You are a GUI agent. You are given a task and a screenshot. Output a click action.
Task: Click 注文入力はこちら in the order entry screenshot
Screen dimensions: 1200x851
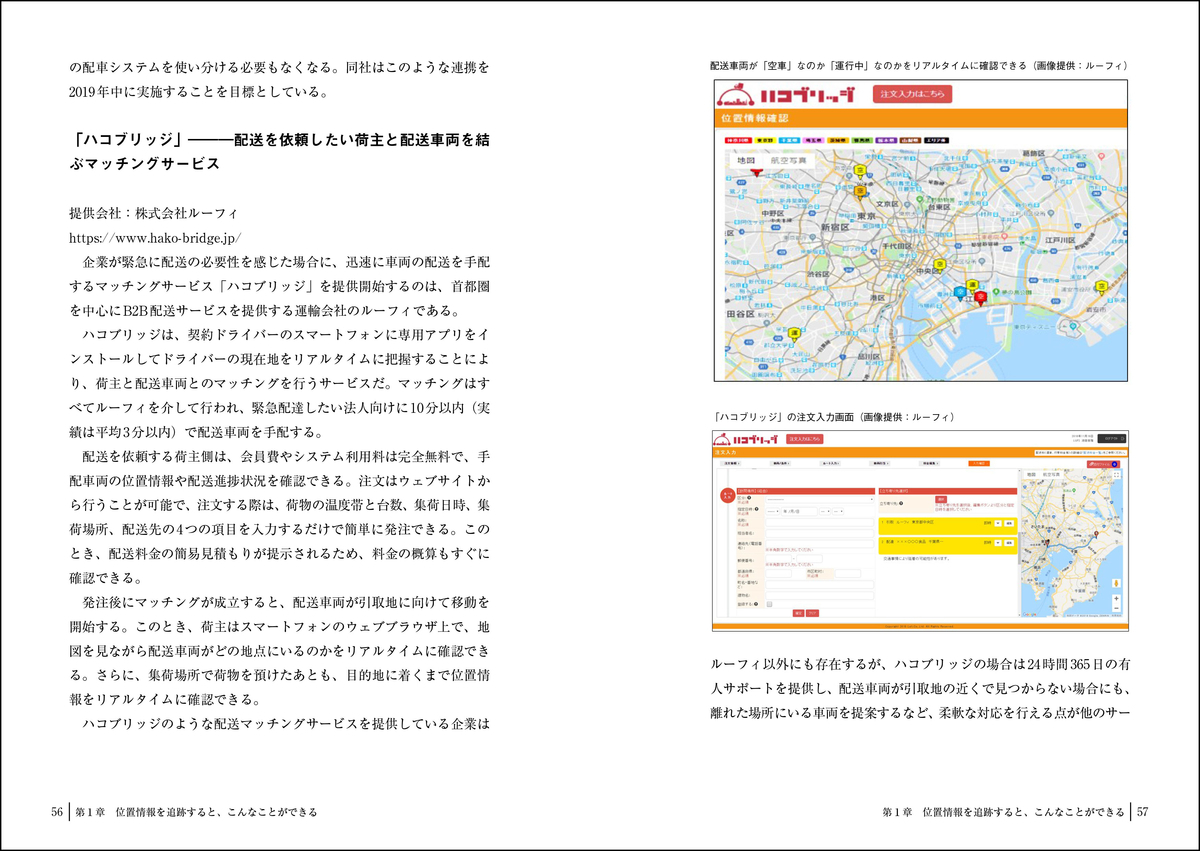805,439
